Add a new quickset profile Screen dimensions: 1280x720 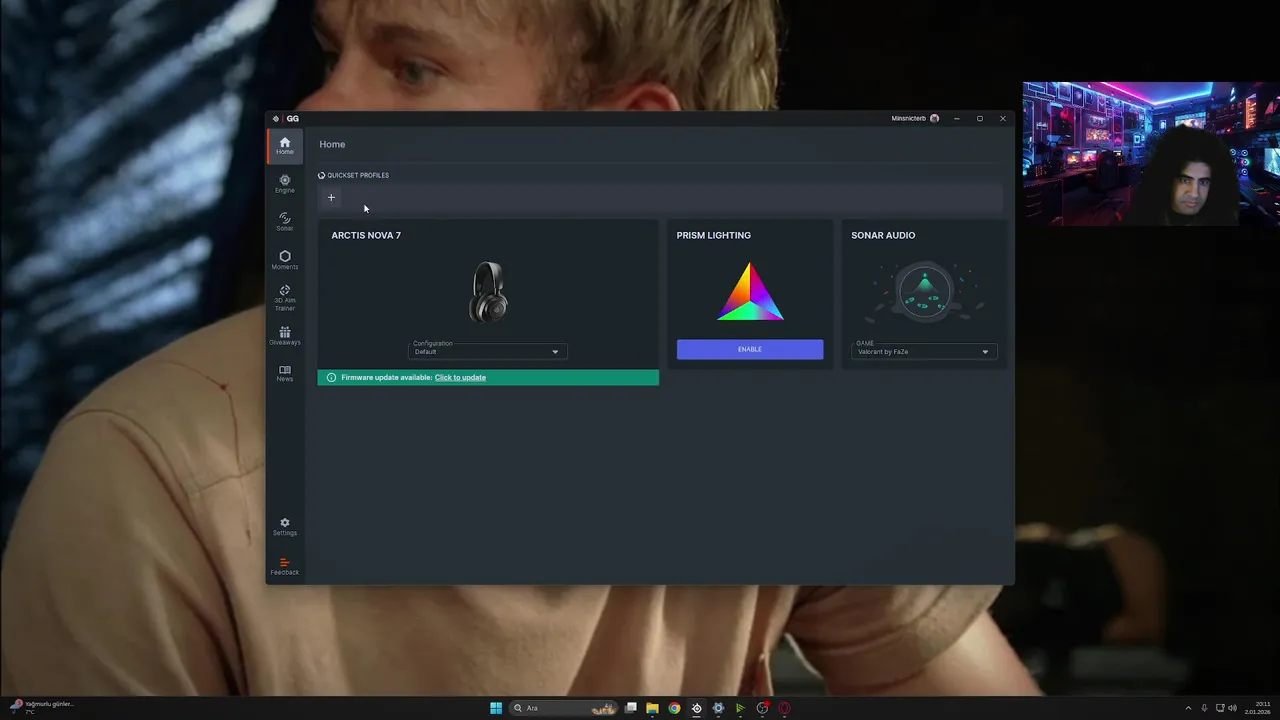[331, 197]
